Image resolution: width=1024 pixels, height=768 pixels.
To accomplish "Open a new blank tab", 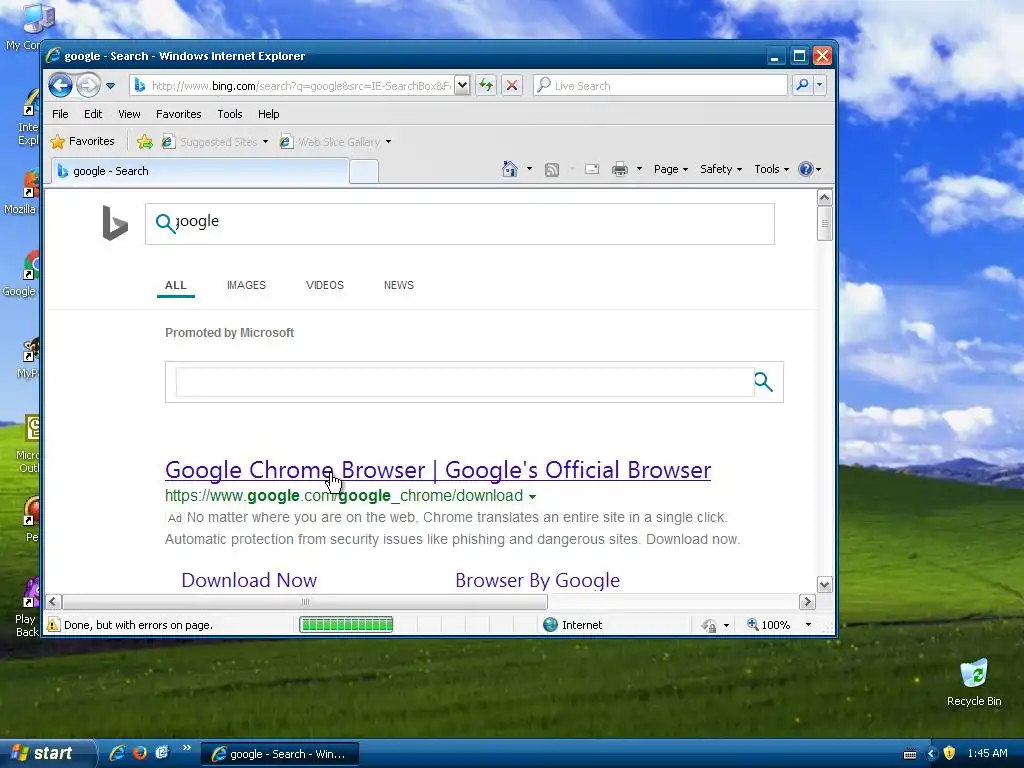I will (x=364, y=172).
